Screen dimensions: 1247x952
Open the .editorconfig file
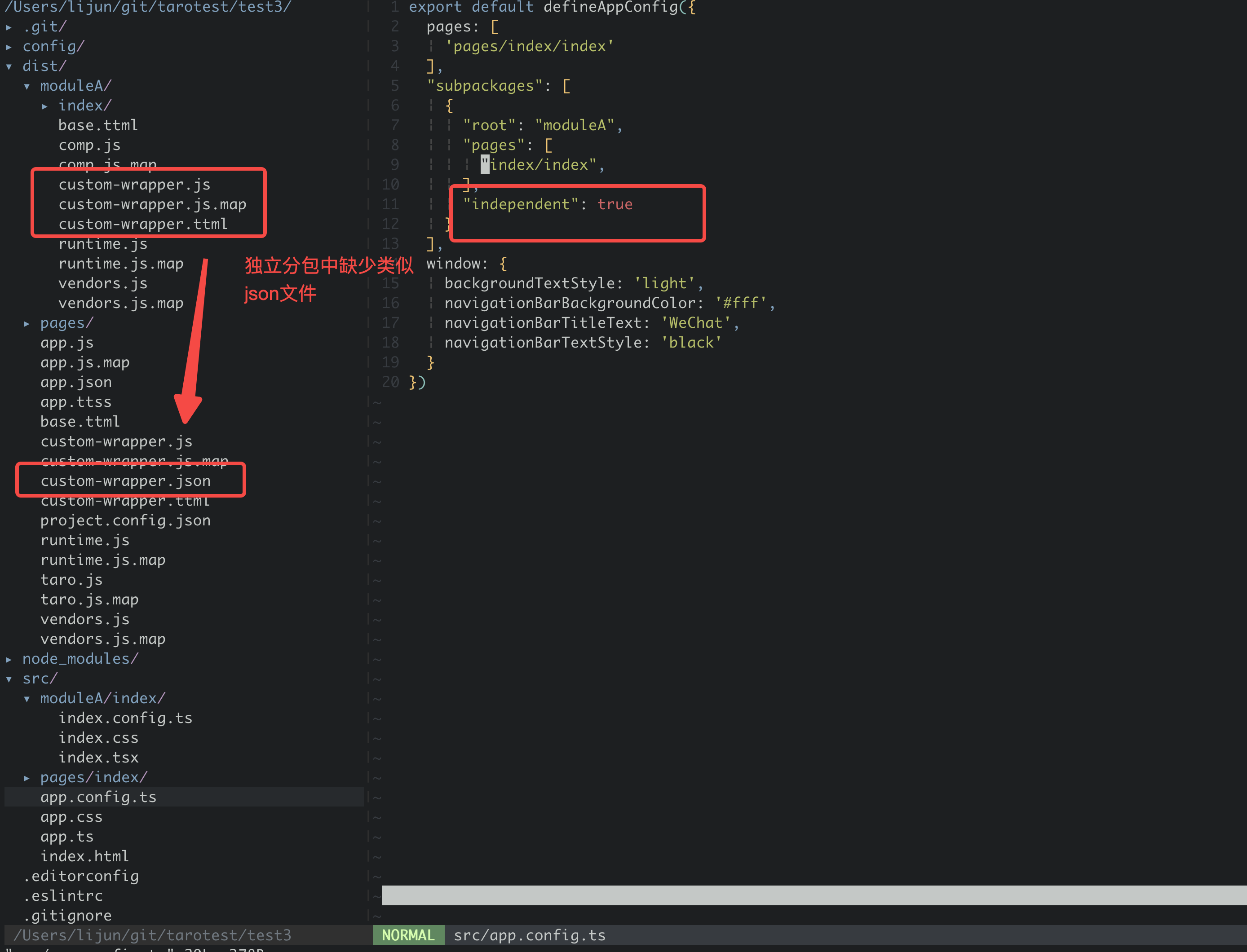(81, 876)
